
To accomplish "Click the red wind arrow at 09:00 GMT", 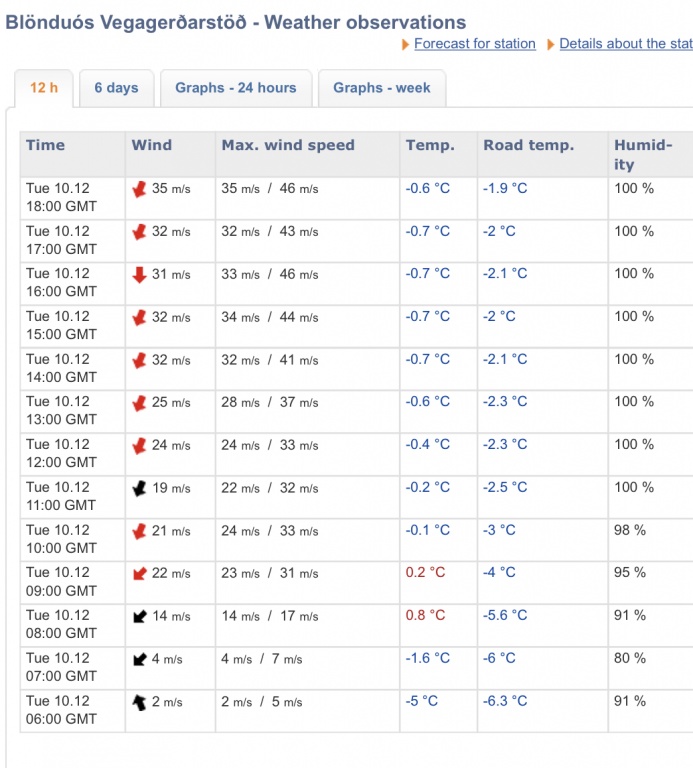I will [139, 573].
